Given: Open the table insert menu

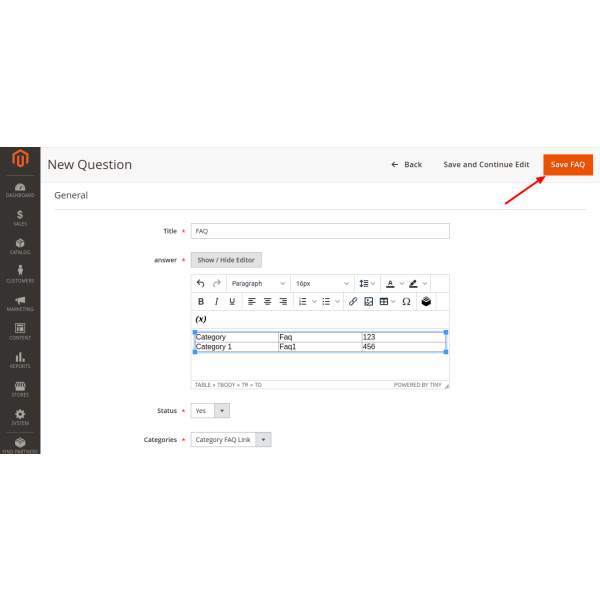Looking at the screenshot, I should 387,302.
